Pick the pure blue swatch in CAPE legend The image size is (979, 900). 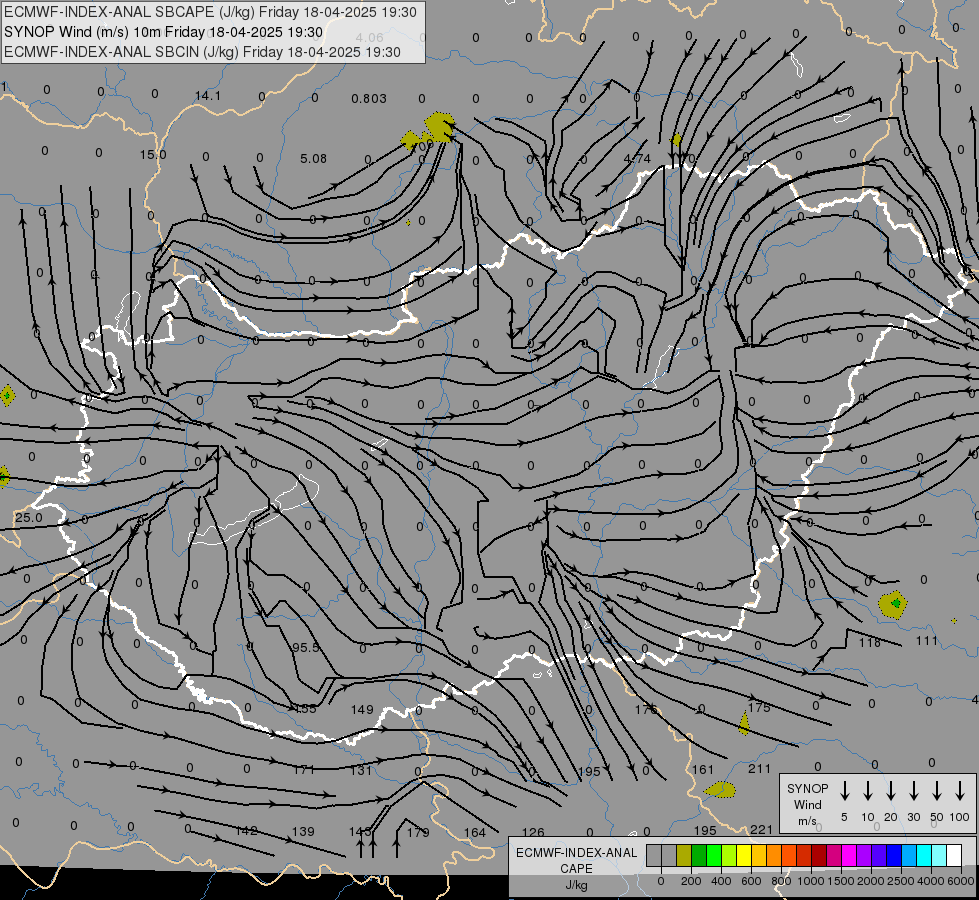pos(894,856)
